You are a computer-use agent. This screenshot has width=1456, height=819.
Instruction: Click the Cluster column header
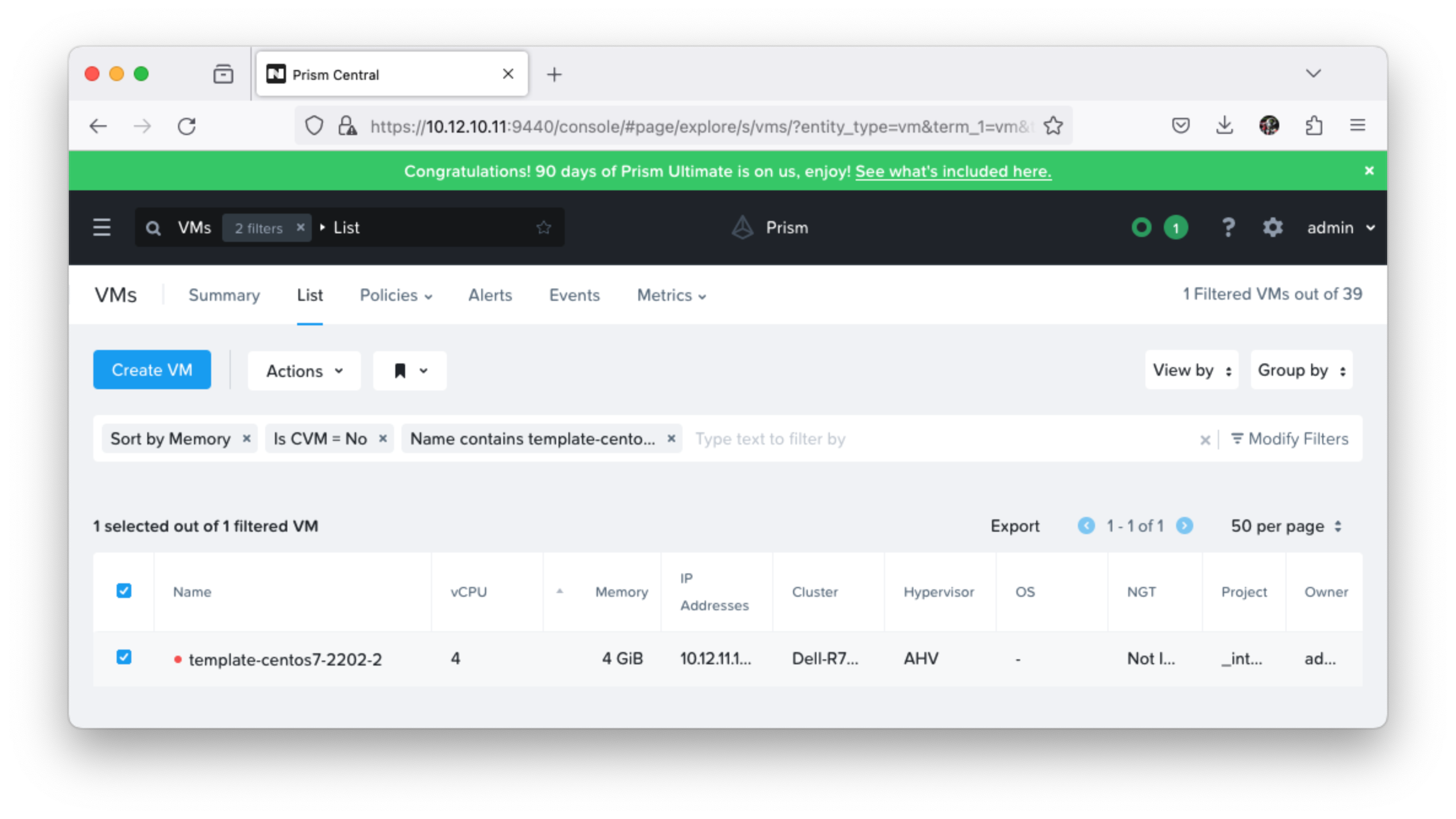pos(815,592)
